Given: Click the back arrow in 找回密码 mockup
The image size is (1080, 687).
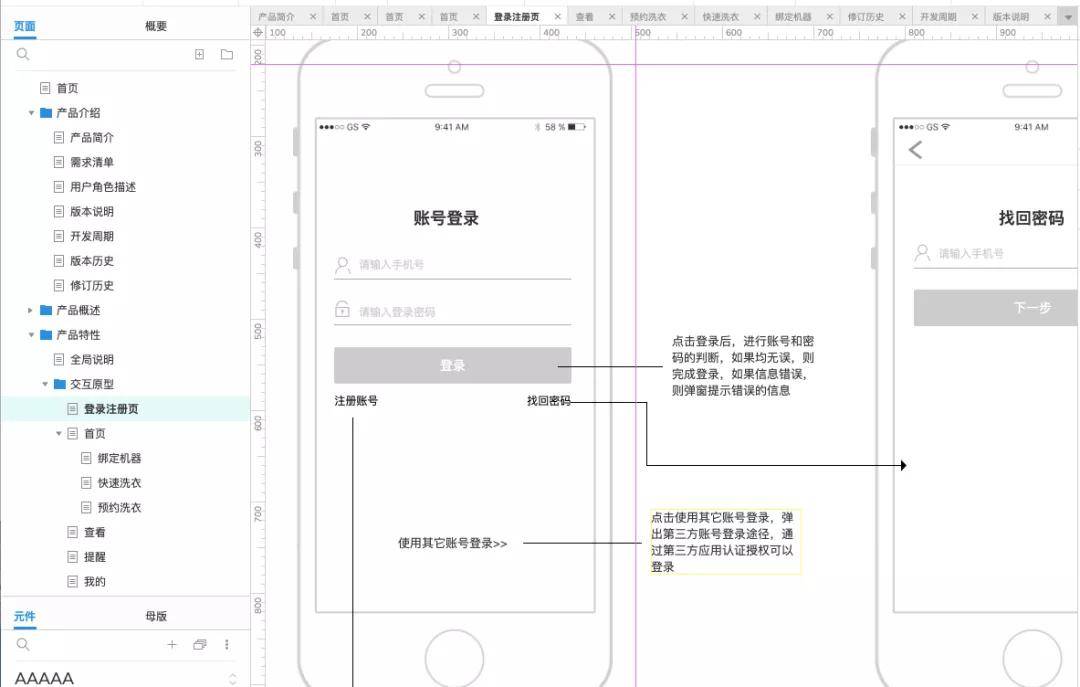Looking at the screenshot, I should click(x=915, y=150).
